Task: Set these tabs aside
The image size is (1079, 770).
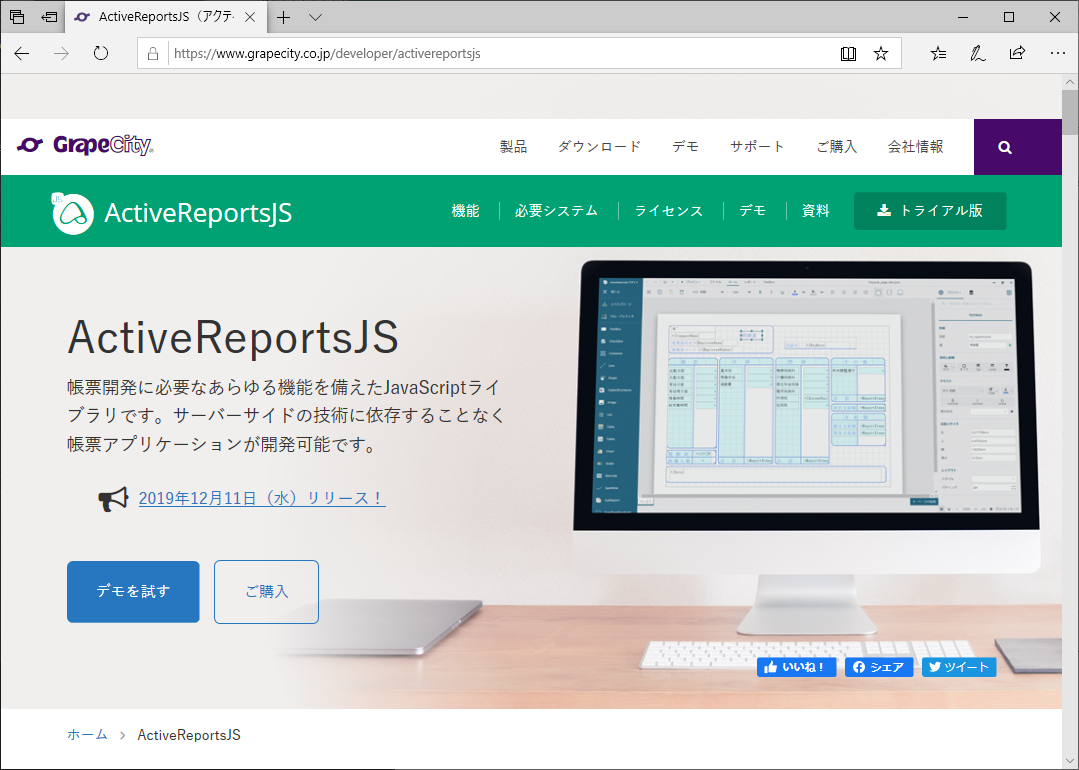Action: tap(50, 17)
